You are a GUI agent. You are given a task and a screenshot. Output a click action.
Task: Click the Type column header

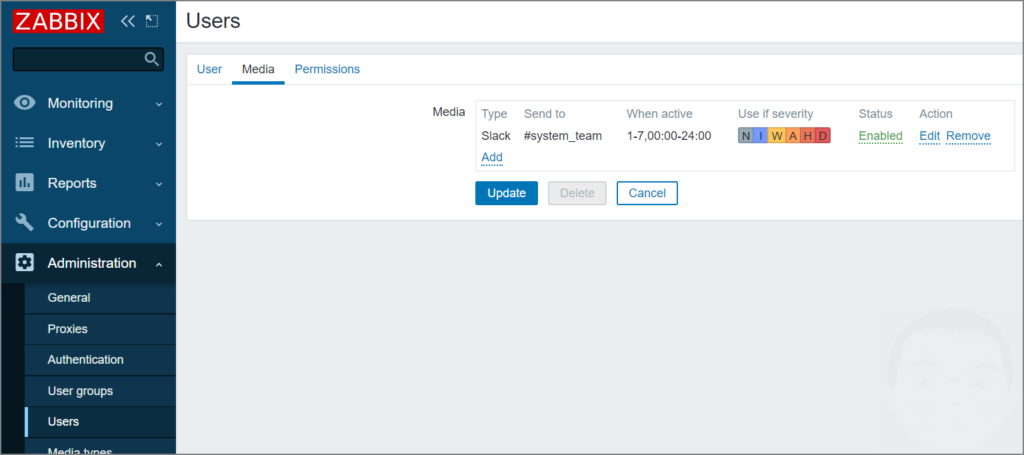(x=494, y=114)
